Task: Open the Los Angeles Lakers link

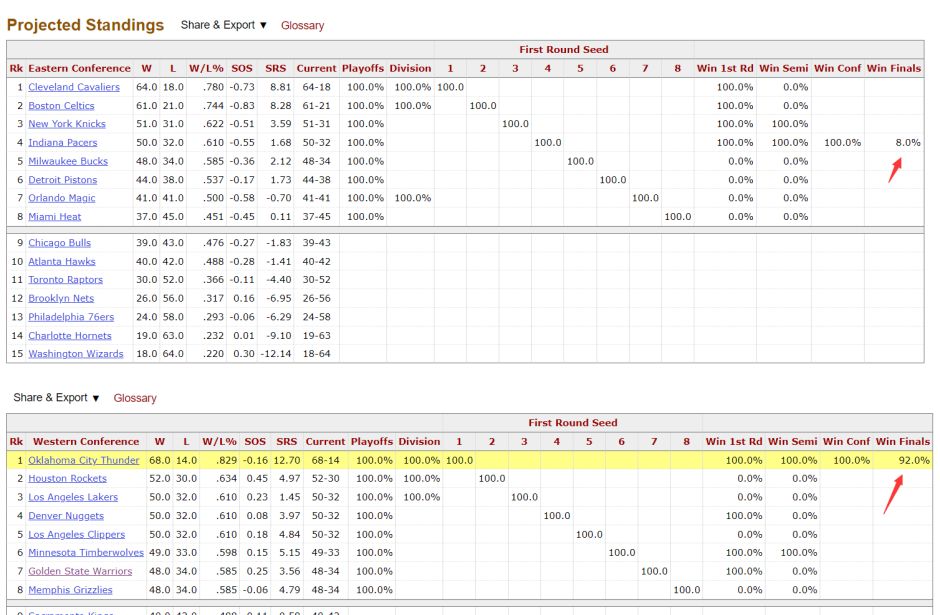Action: 72,497
